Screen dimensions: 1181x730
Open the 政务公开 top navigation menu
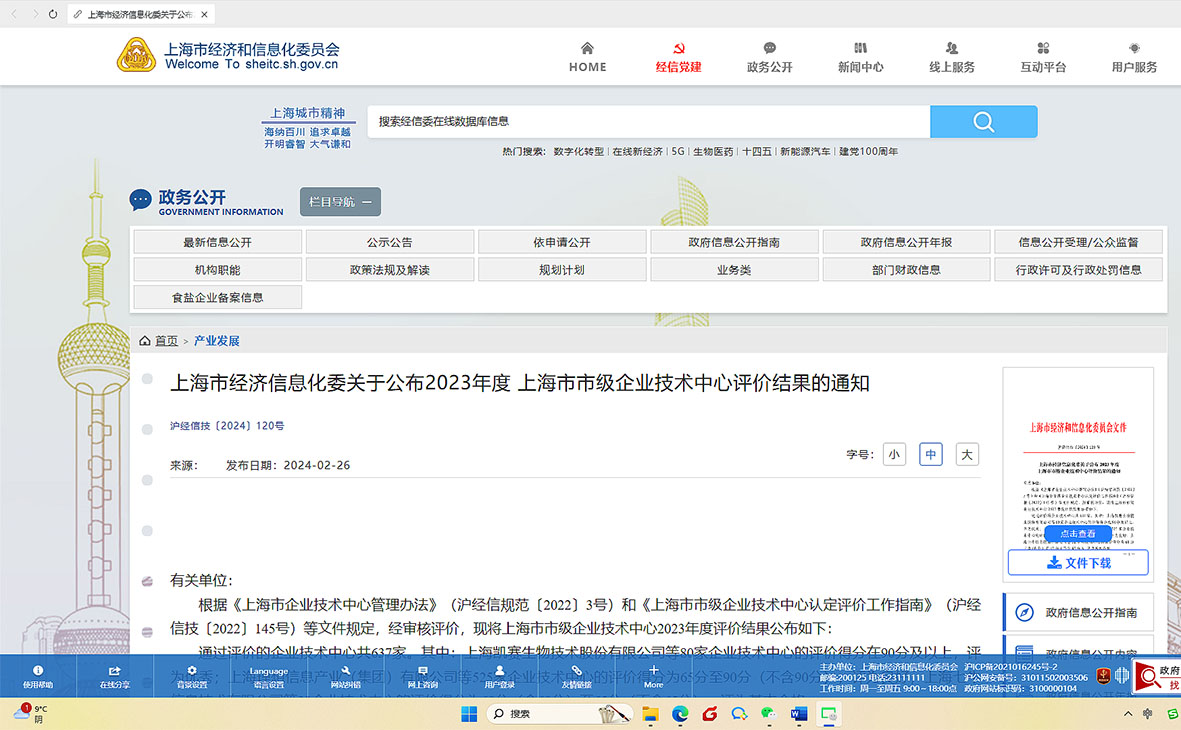click(769, 57)
